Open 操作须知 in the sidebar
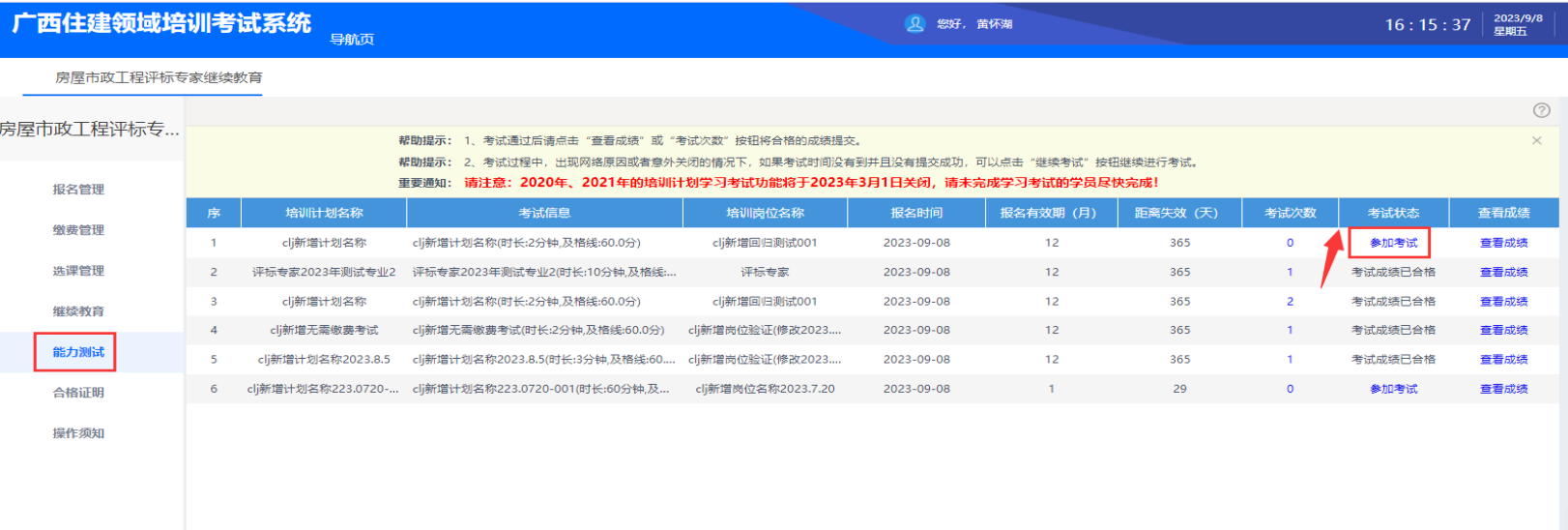The width and height of the screenshot is (1568, 530). click(x=78, y=433)
